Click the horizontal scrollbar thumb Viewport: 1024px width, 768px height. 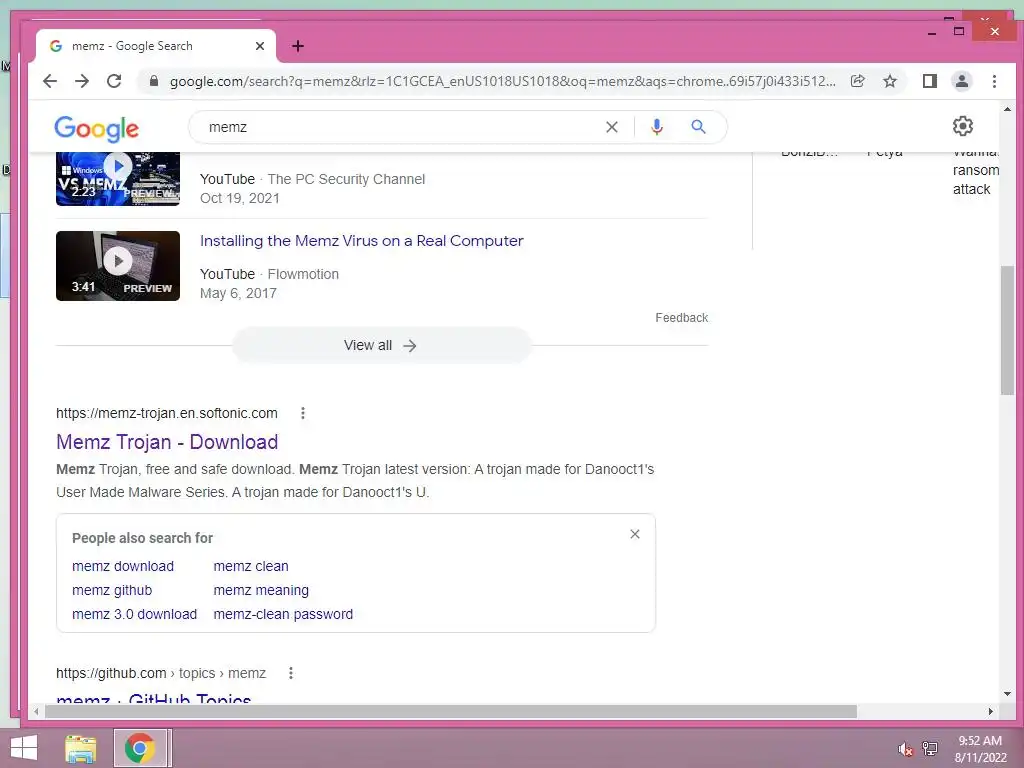click(x=451, y=711)
